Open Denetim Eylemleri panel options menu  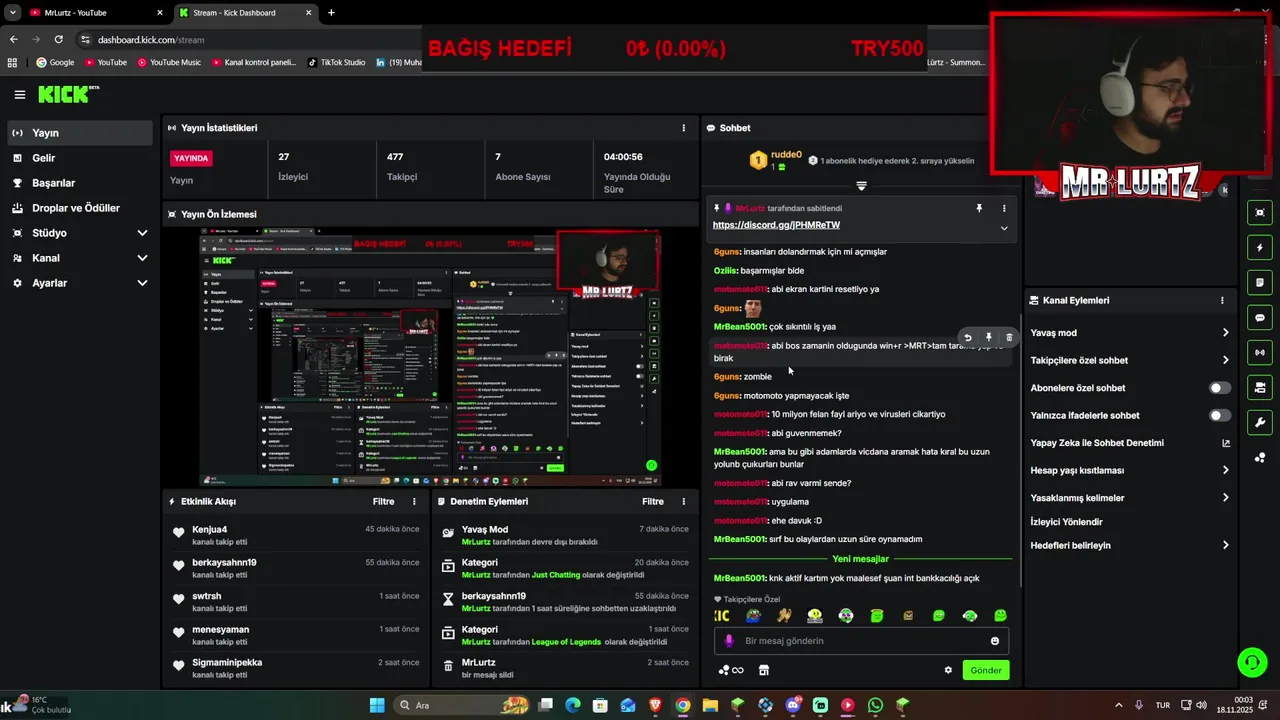pos(684,501)
